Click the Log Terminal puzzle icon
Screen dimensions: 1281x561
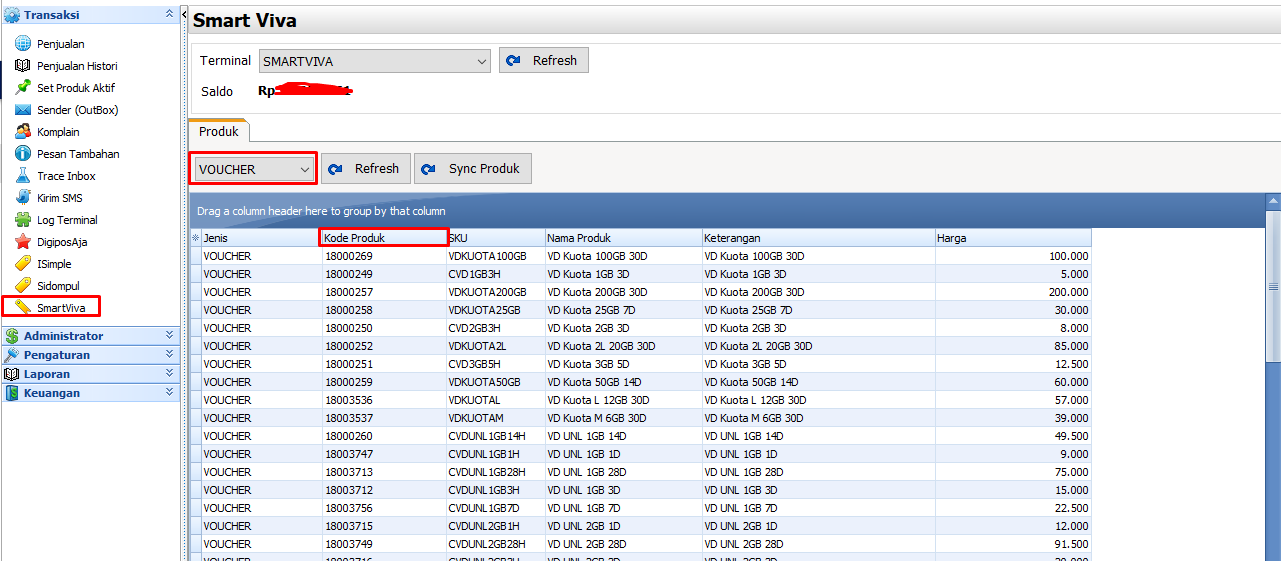pyautogui.click(x=22, y=220)
